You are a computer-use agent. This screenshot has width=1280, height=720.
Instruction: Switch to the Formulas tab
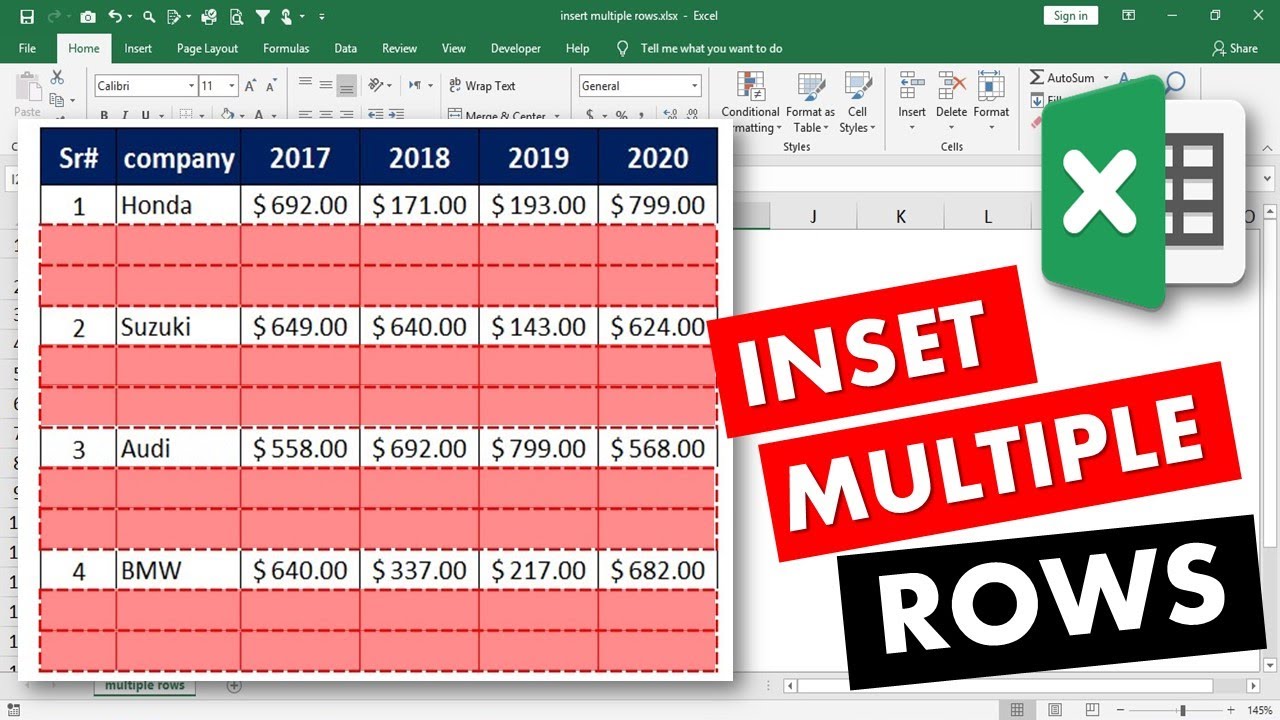click(x=286, y=48)
